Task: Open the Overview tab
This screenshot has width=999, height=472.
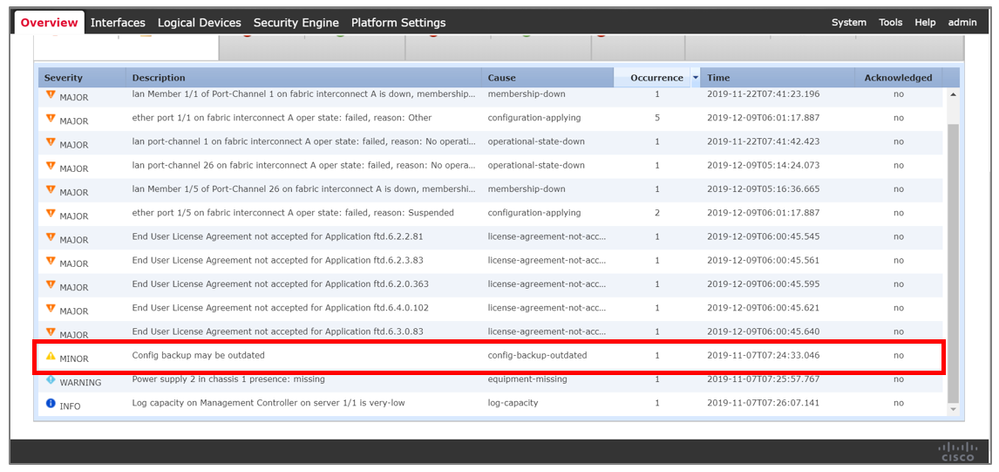Action: (x=50, y=22)
